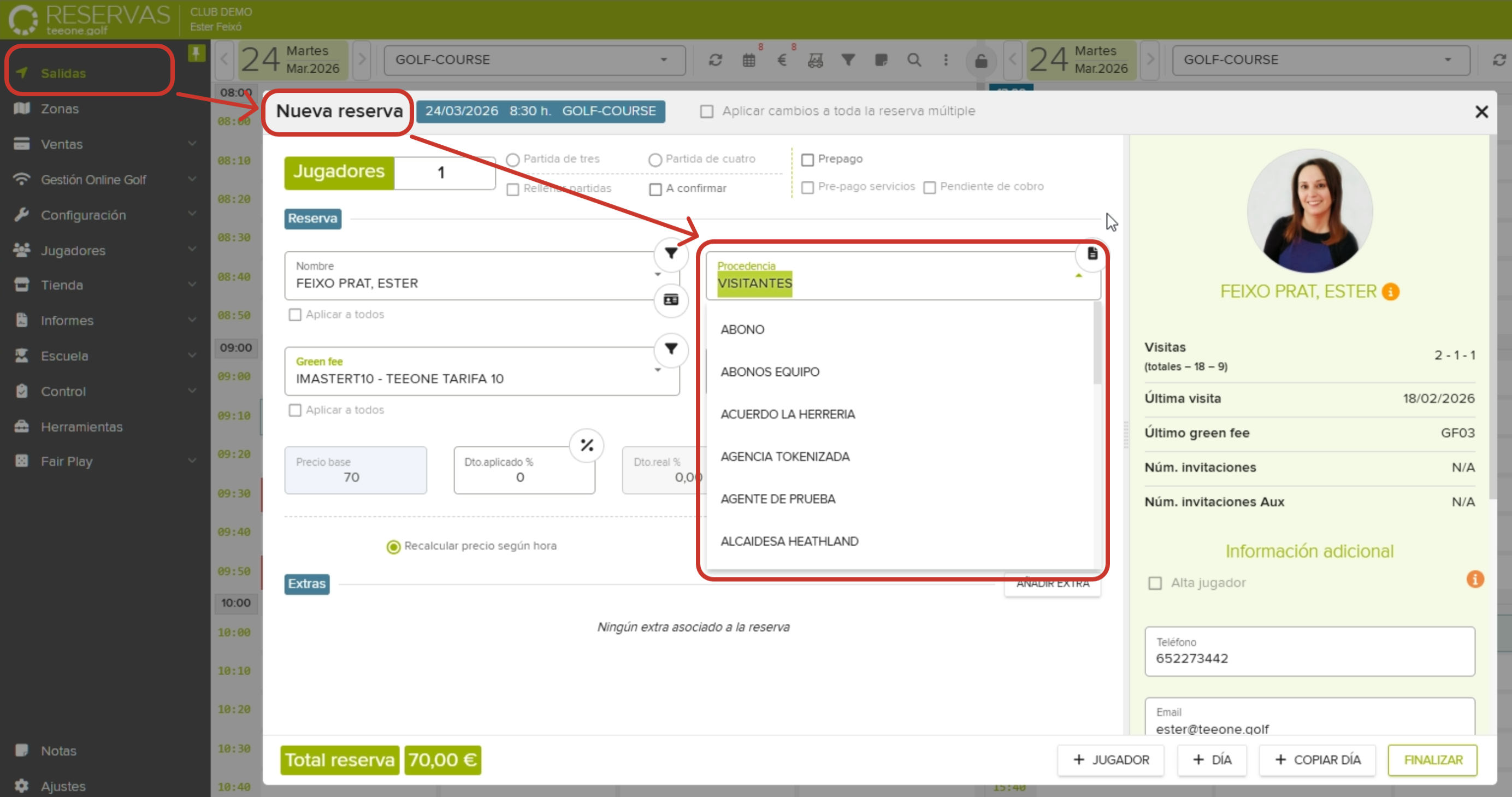
Task: Open Zonas in the sidebar
Action: [60, 109]
